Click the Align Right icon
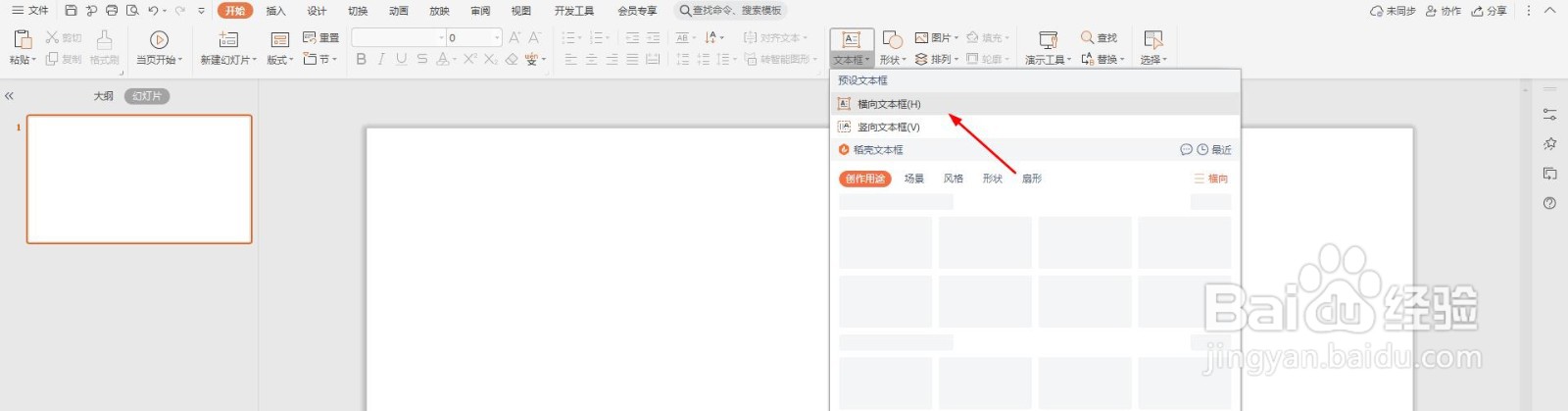Viewport: 1568px width, 411px height. [x=612, y=59]
